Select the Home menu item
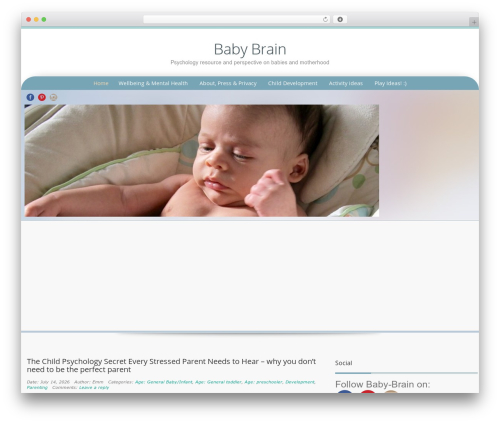Screen dimensions: 500x423 coord(101,83)
